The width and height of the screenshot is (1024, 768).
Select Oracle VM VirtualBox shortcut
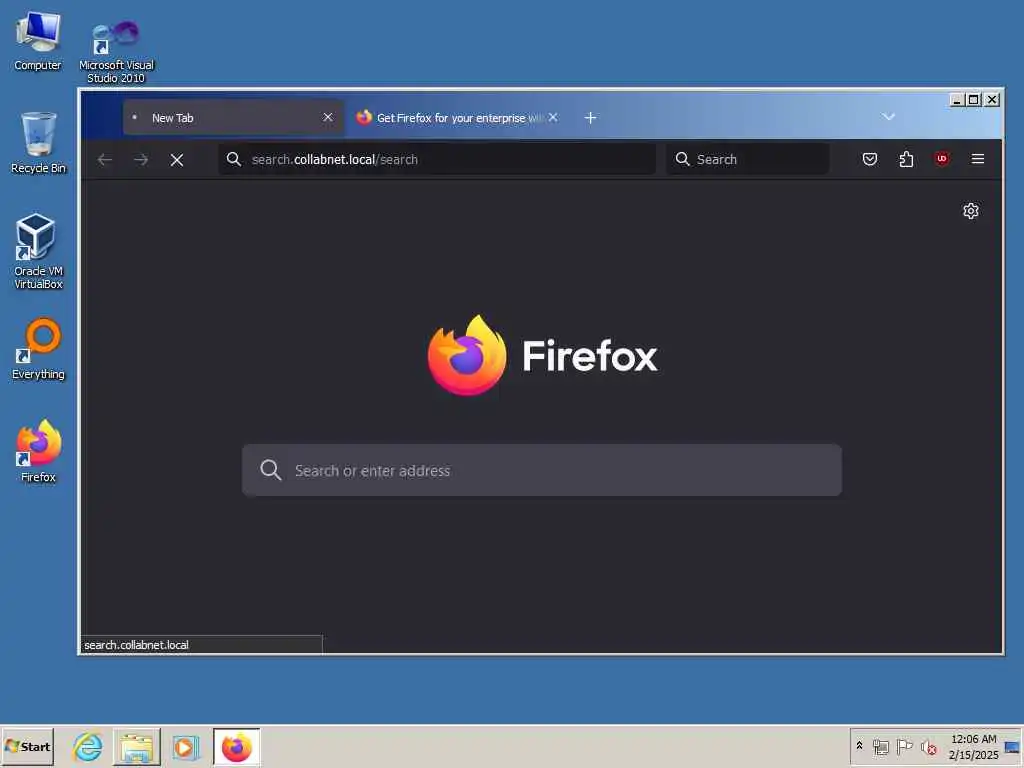click(38, 251)
